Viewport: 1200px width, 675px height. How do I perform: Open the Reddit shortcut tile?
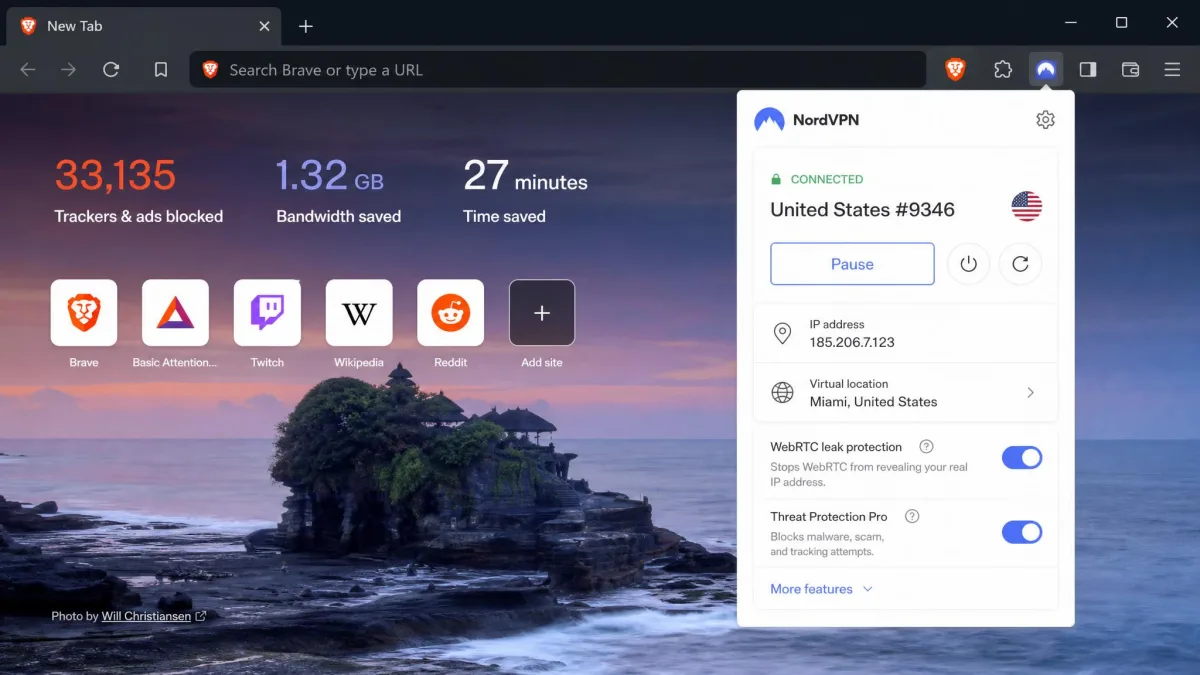point(451,313)
